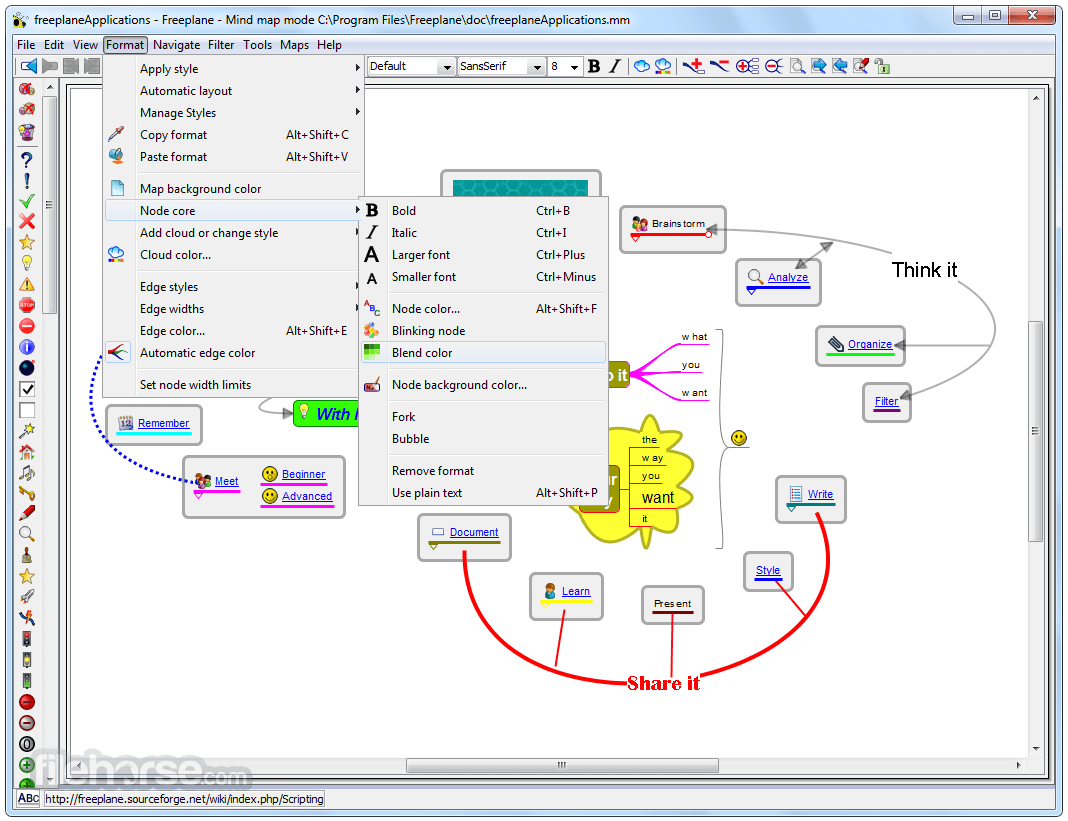Open the font size 8 dropdown
1068x821 pixels.
coord(574,67)
